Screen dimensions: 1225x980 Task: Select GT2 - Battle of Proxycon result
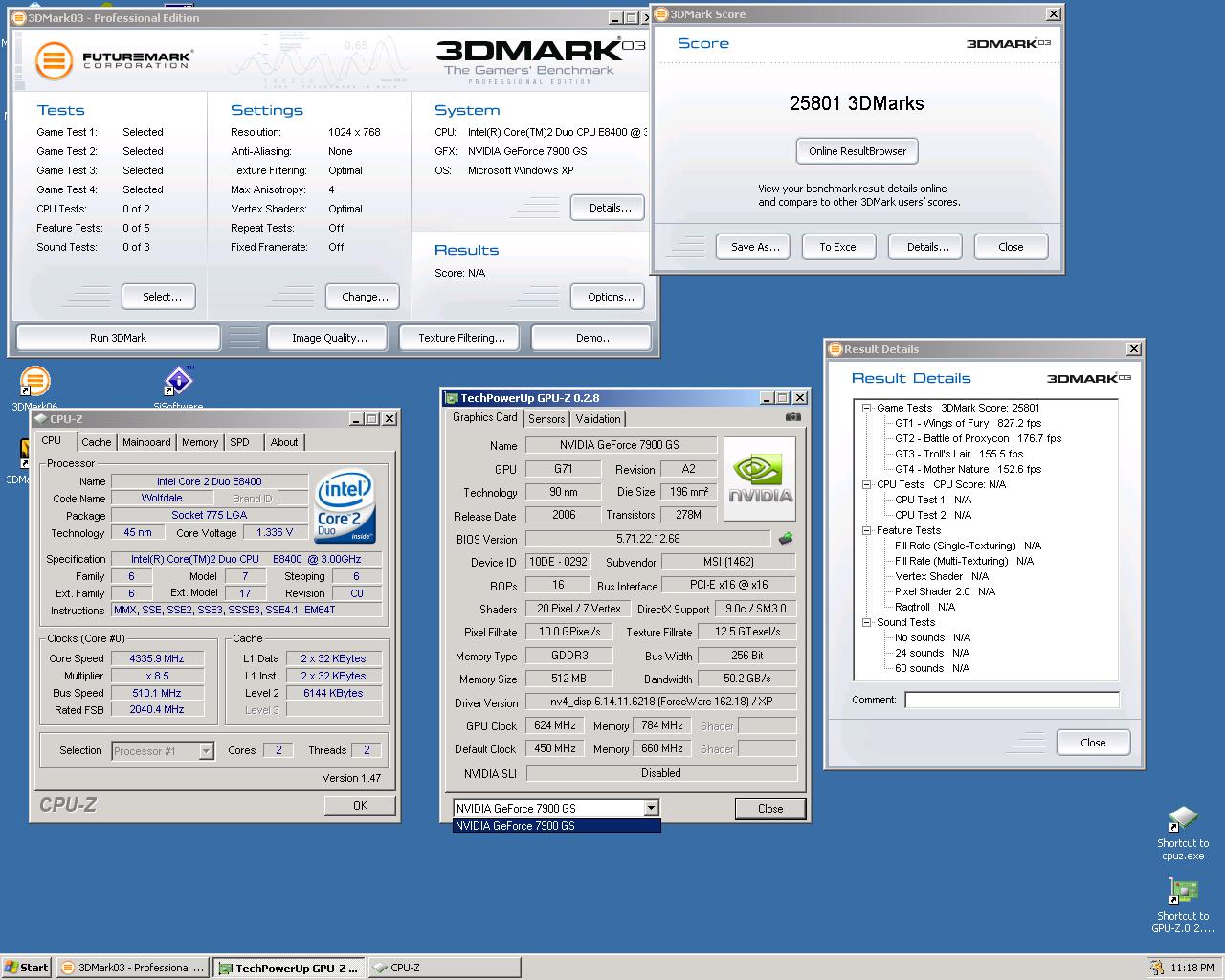coord(978,438)
